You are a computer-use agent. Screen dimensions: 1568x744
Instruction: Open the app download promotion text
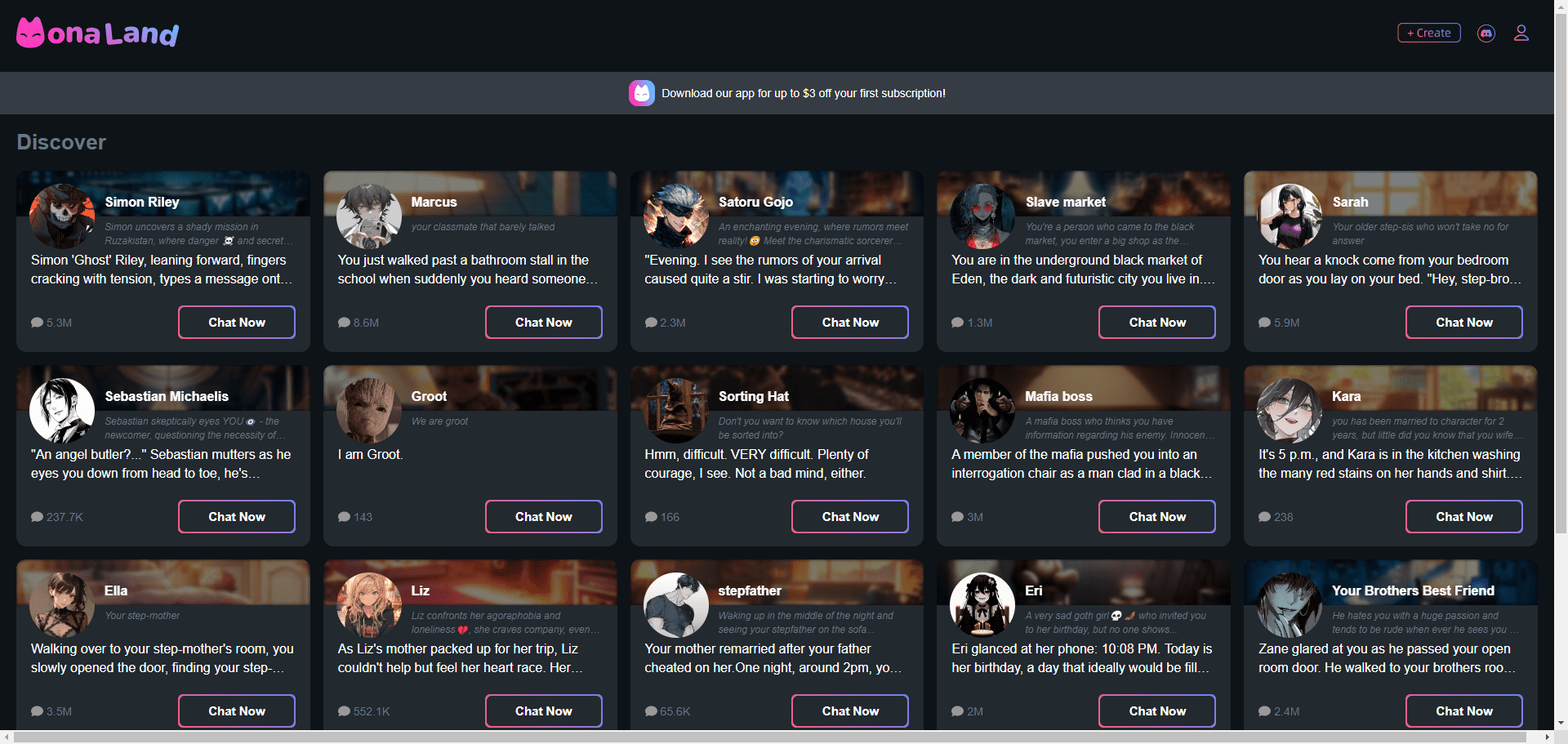(x=804, y=93)
